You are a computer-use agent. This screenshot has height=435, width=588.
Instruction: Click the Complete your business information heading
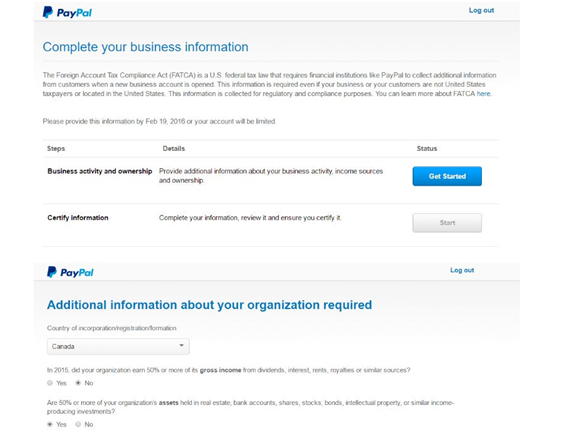tap(146, 47)
